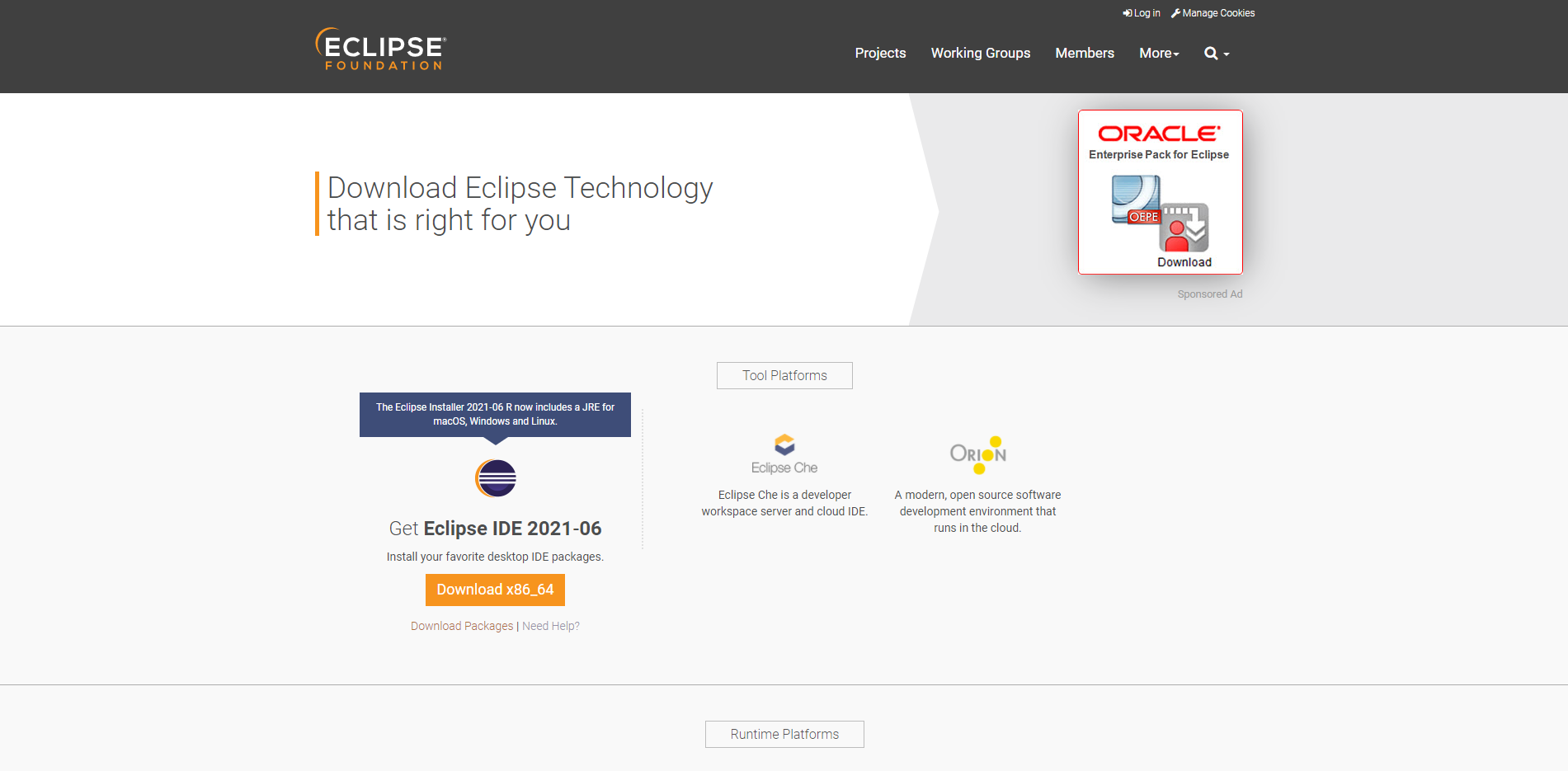Click the Eclipse Che description text
The image size is (1568, 771).
[x=784, y=503]
